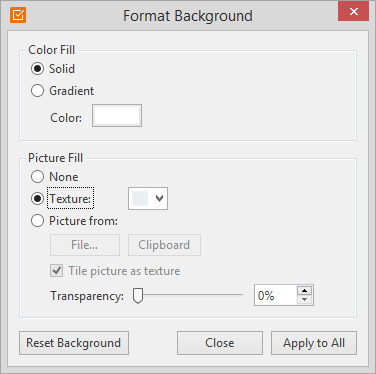Click the Transparency slider track
This screenshot has width=376, height=374.
coord(188,295)
